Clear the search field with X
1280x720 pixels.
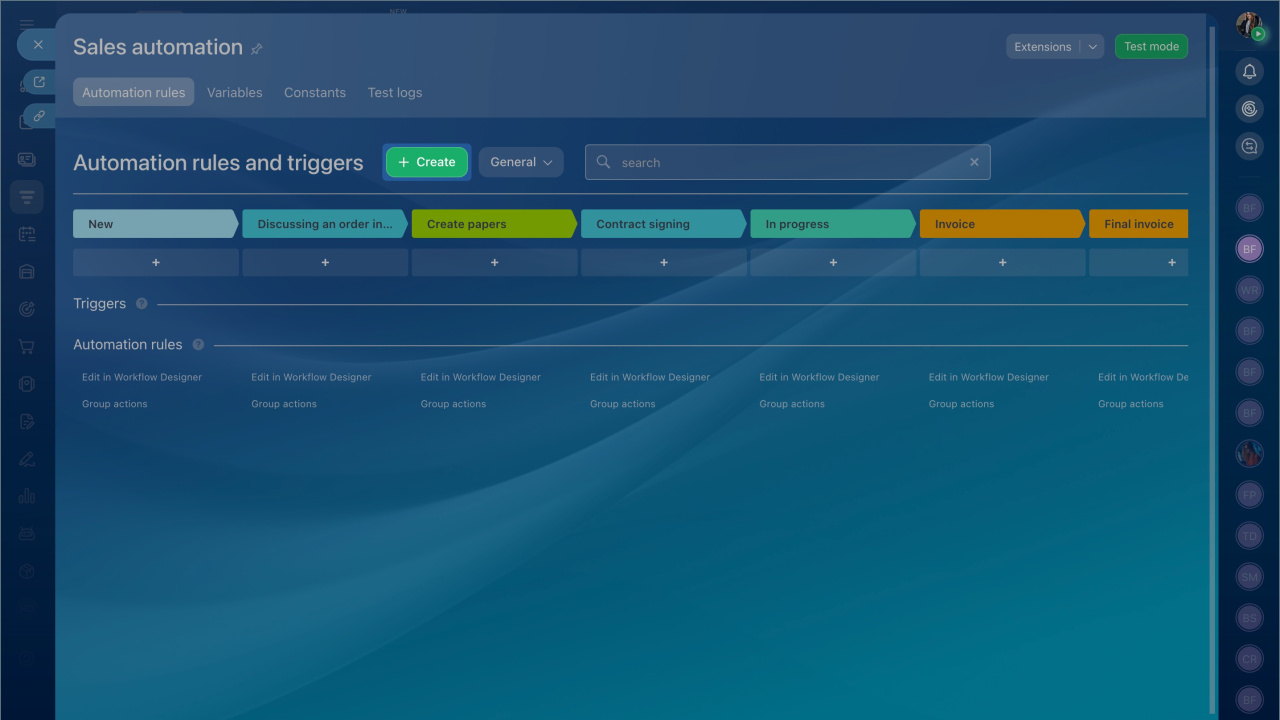(x=974, y=162)
